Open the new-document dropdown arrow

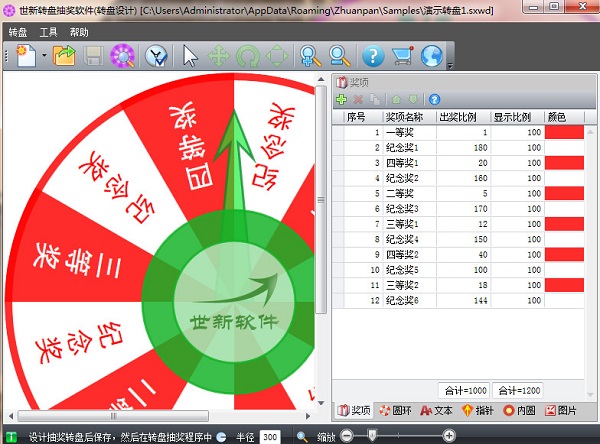(44, 56)
